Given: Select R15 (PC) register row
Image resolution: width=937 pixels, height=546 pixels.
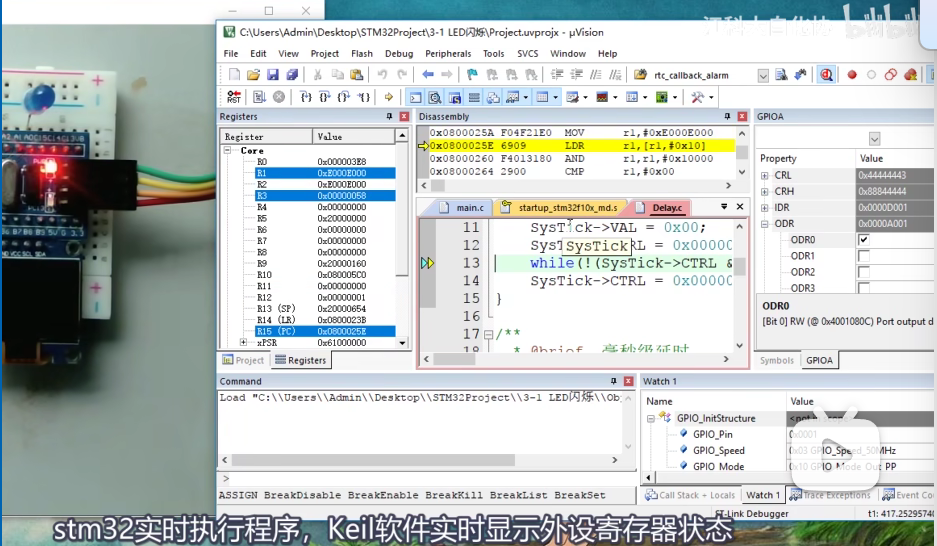Looking at the screenshot, I should 326,331.
